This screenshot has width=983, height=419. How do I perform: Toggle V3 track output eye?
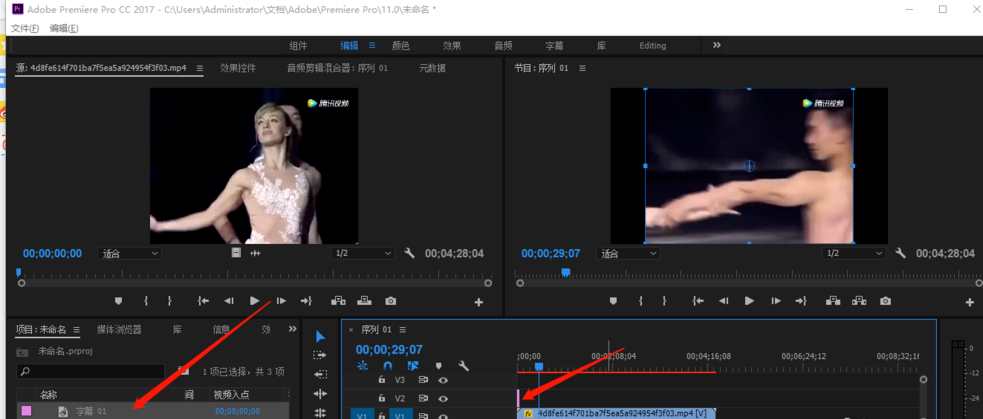pos(443,380)
